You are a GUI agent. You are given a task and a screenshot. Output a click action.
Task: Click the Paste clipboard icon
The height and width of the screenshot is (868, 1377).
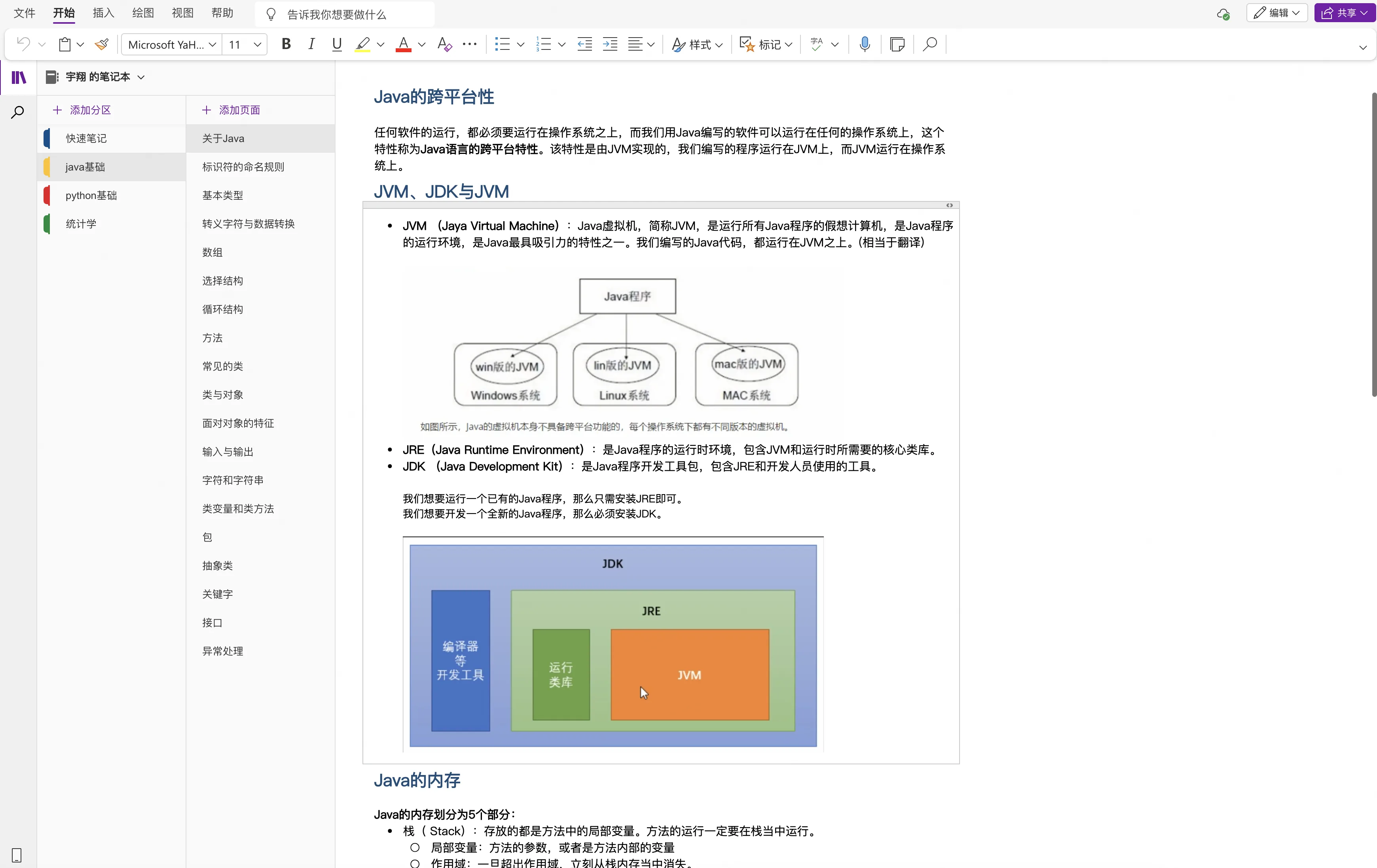[64, 44]
